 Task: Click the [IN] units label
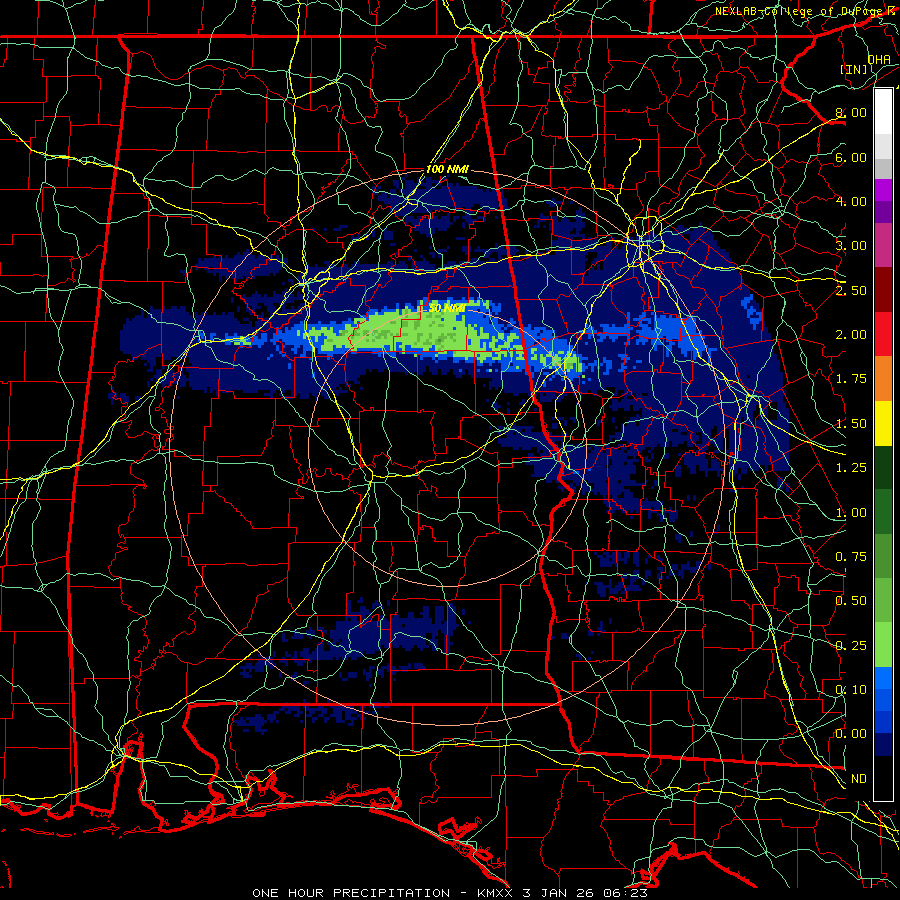coord(854,69)
